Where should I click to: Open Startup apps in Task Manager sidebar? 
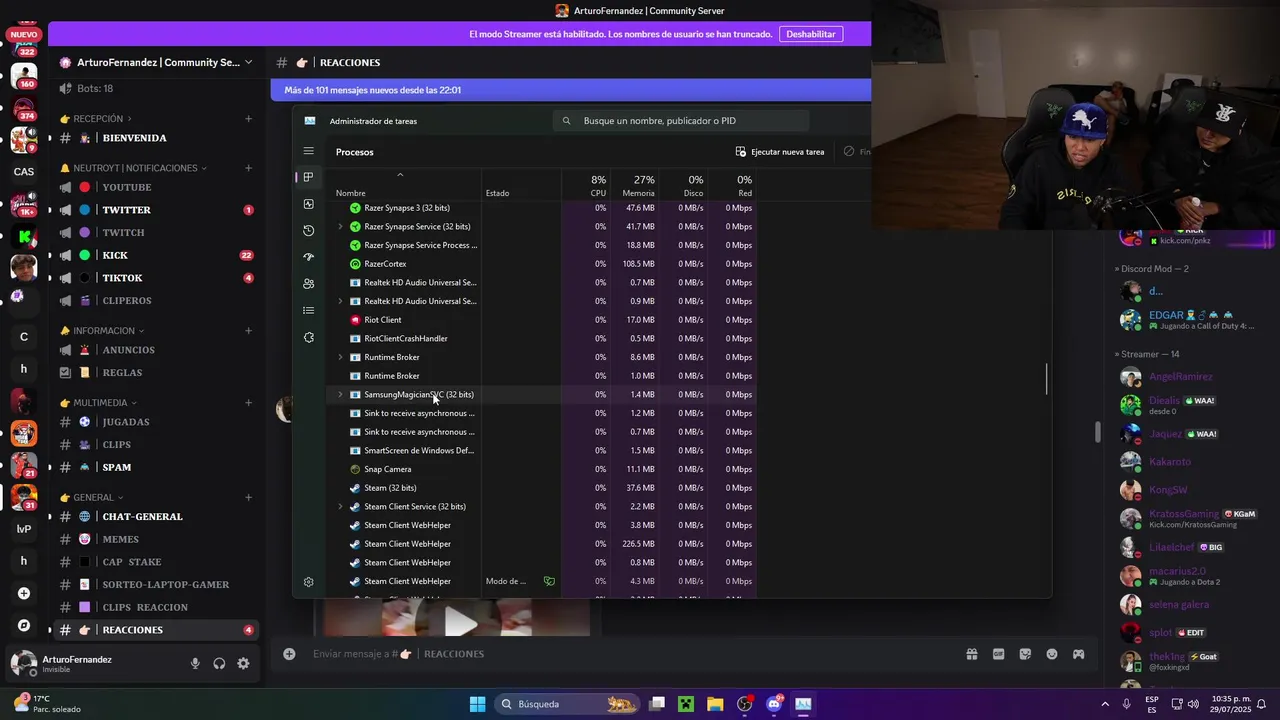[x=308, y=257]
